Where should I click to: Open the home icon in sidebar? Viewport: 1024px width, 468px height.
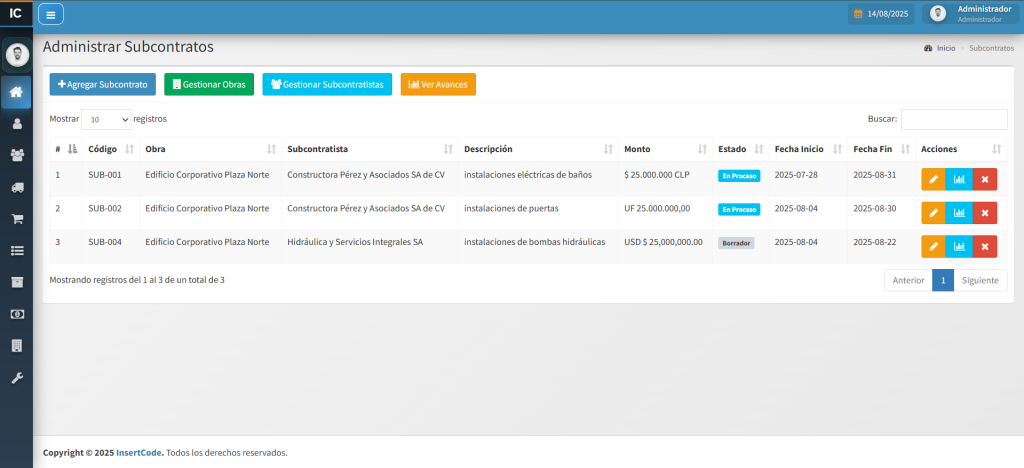16,93
